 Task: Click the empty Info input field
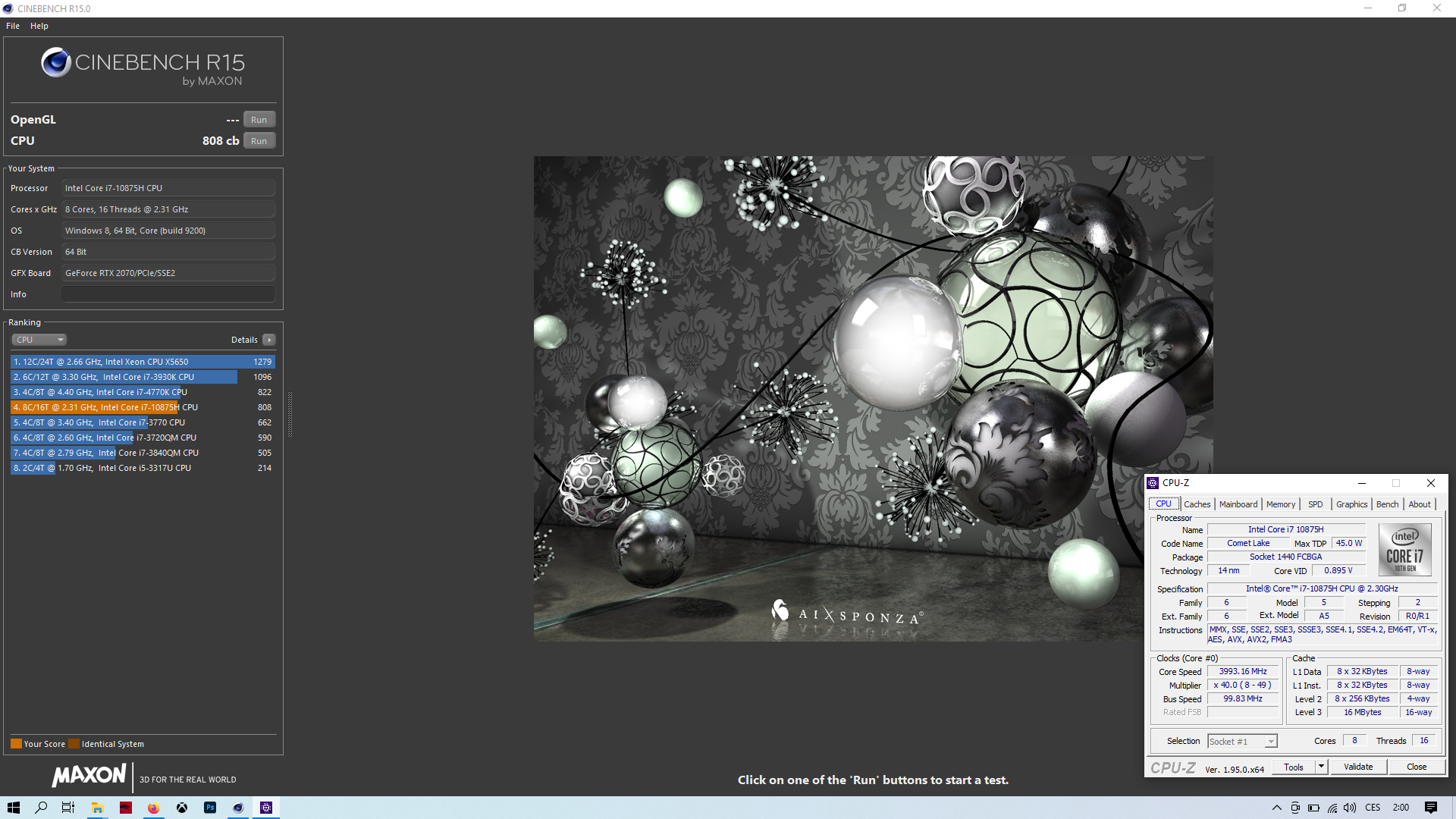click(168, 294)
